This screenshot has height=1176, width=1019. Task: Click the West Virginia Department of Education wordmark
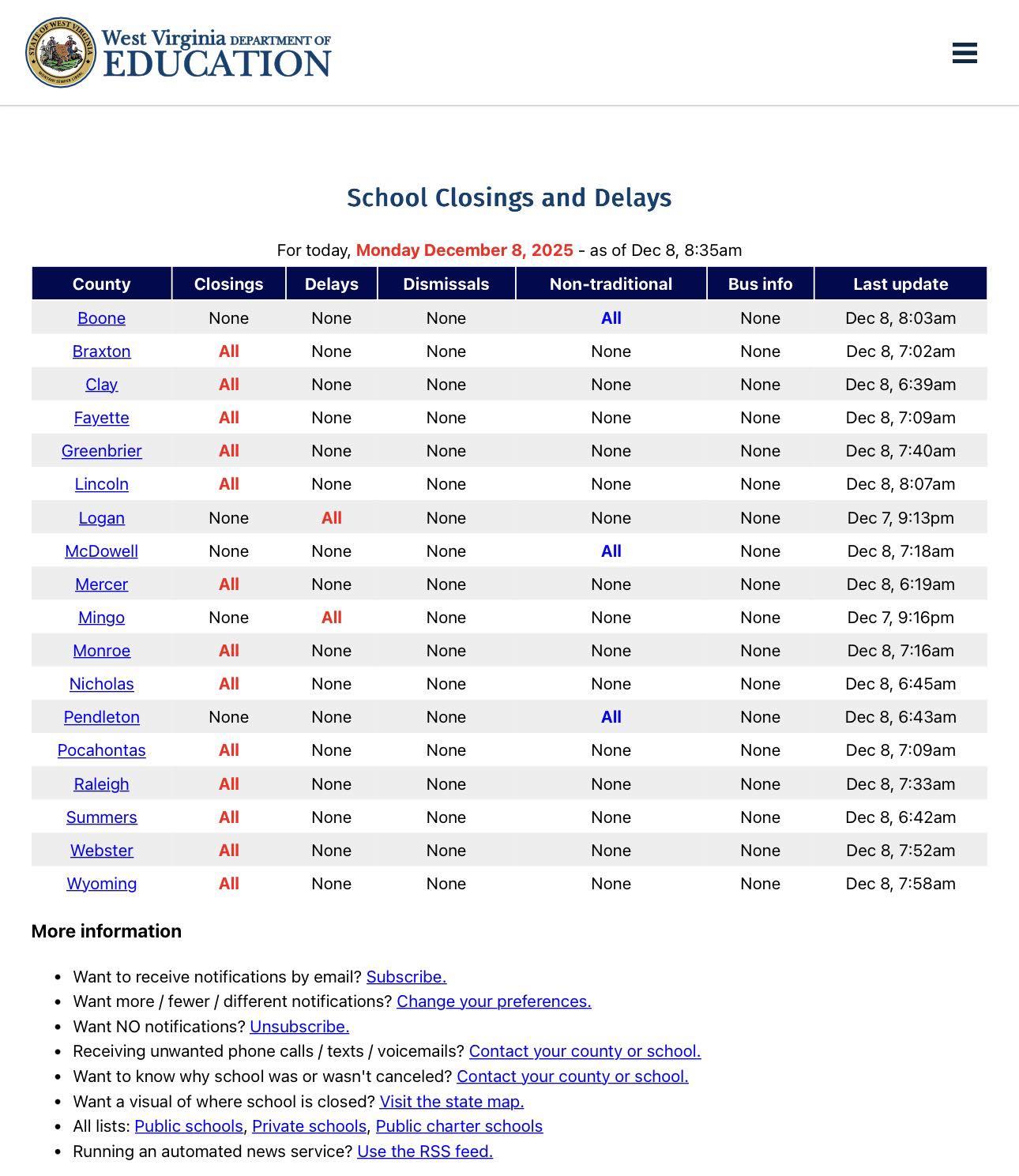(216, 54)
